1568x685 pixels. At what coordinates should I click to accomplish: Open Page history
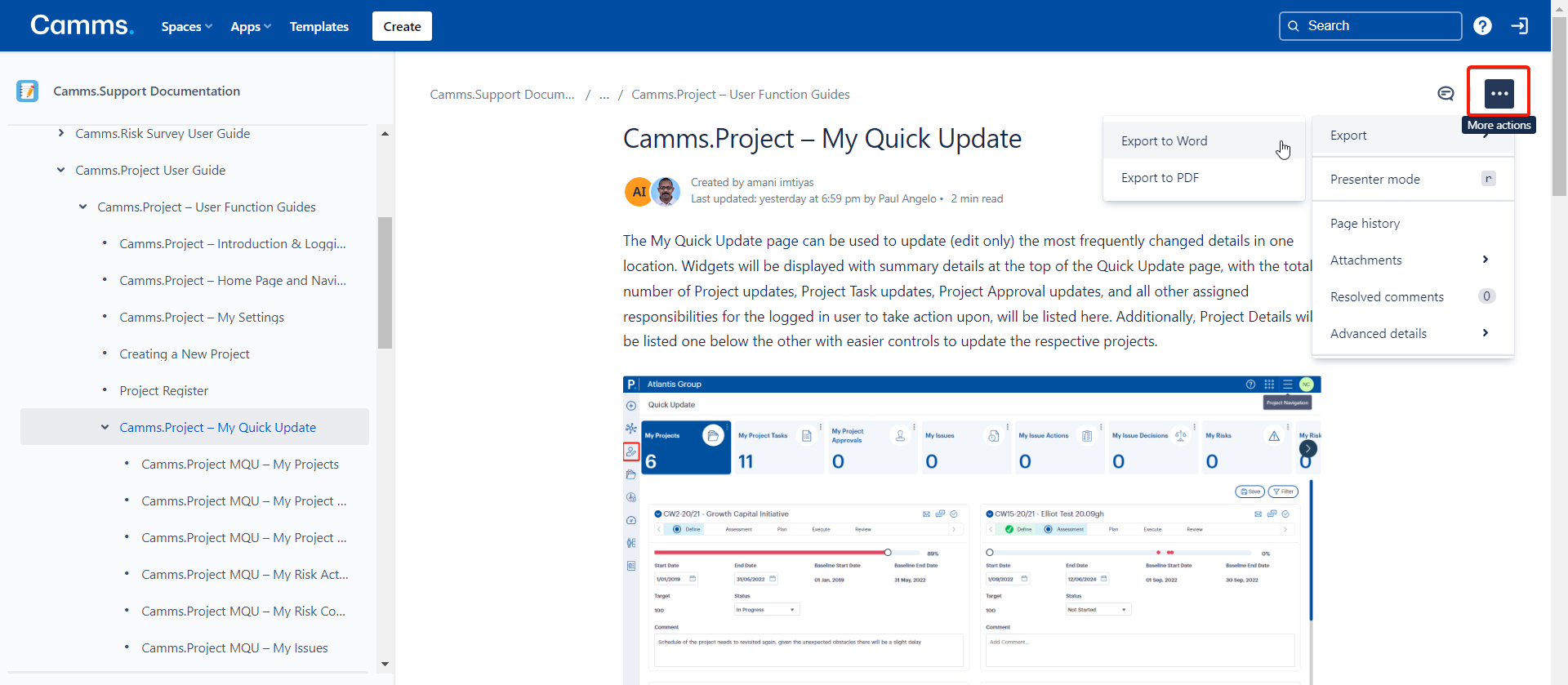click(x=1413, y=223)
